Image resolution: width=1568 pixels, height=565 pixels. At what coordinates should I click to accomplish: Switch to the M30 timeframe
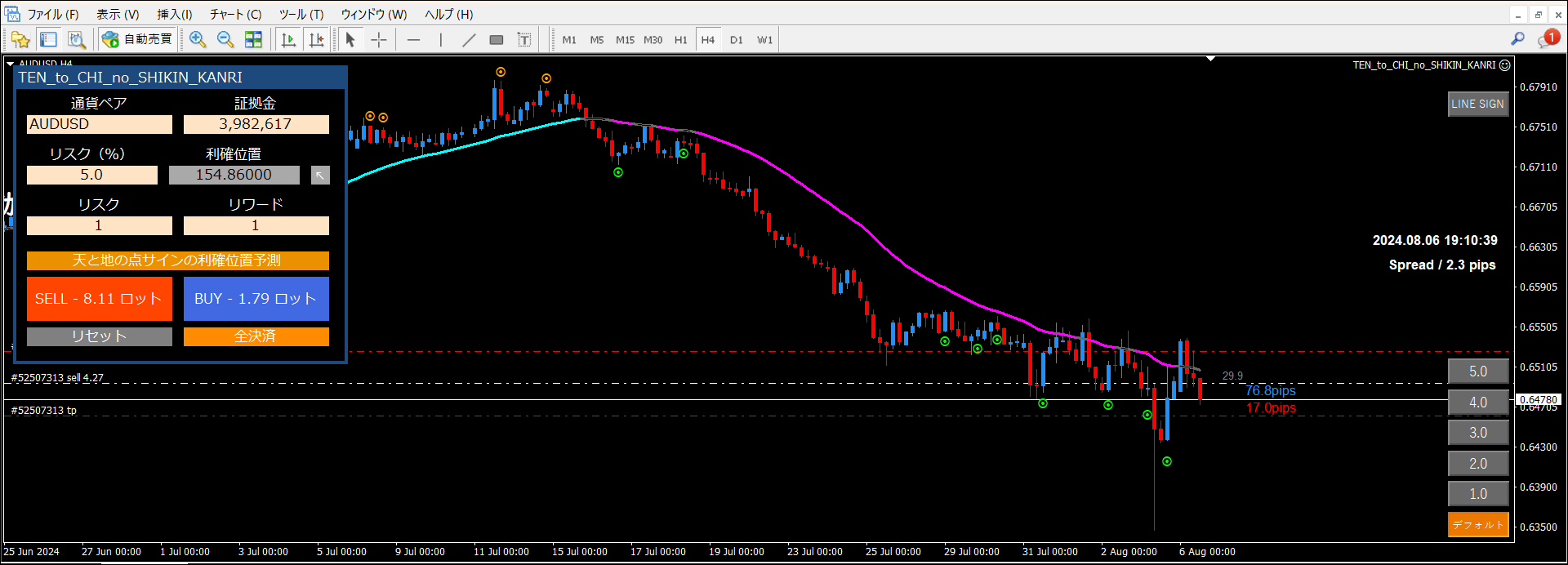click(653, 40)
